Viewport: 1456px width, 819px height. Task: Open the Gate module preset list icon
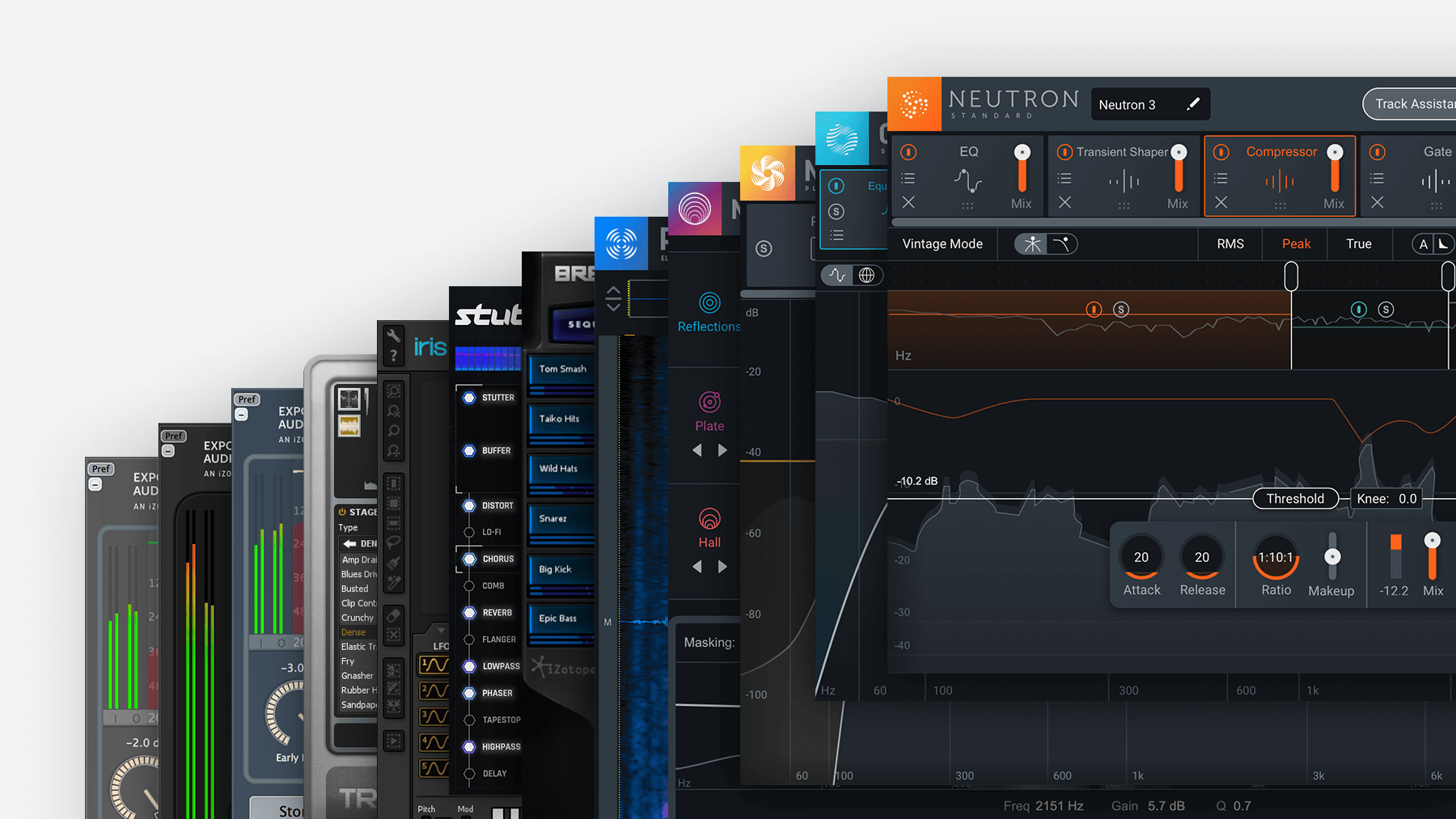pyautogui.click(x=1377, y=178)
